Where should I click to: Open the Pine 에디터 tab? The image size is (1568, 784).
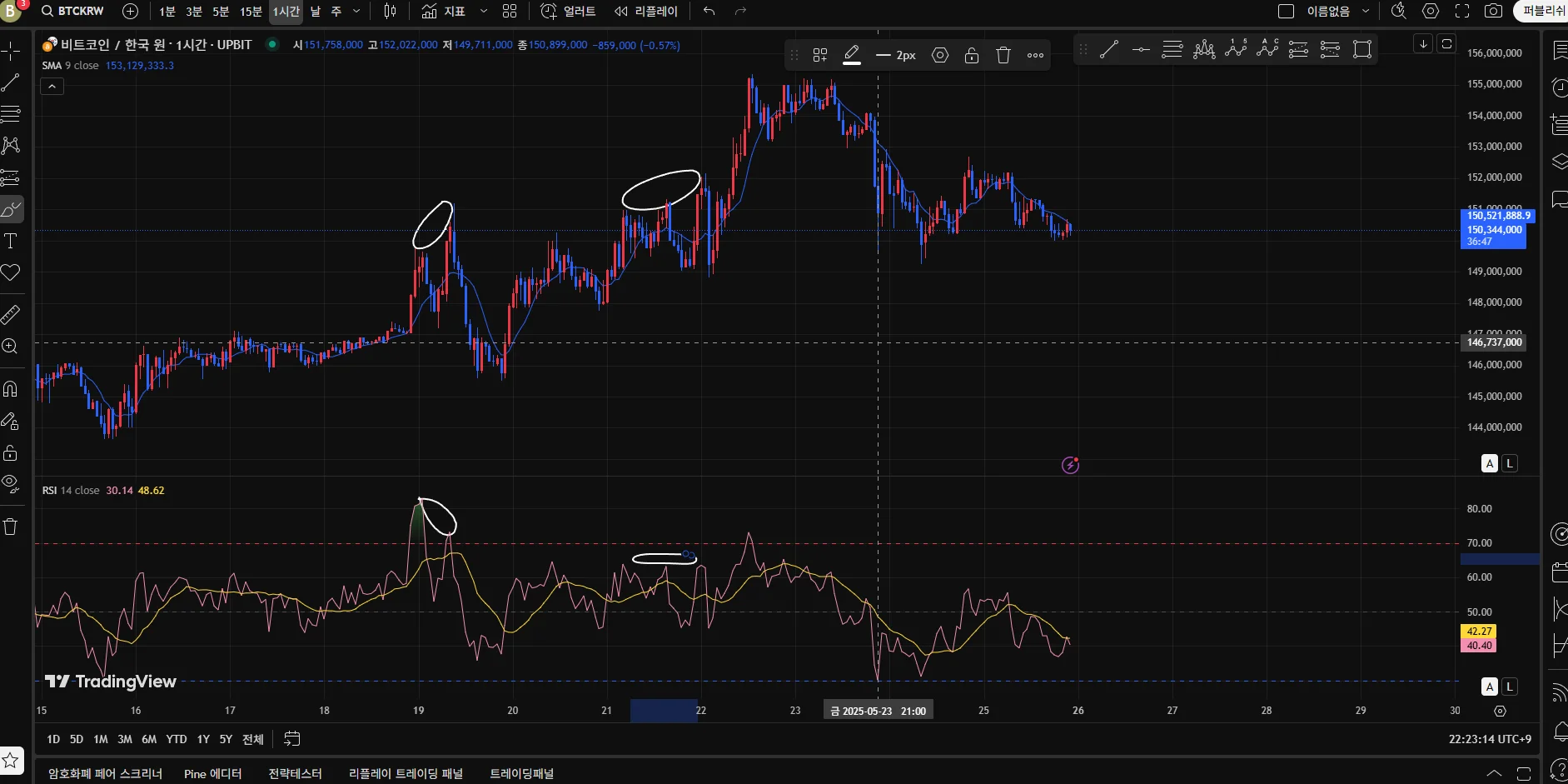pos(212,773)
